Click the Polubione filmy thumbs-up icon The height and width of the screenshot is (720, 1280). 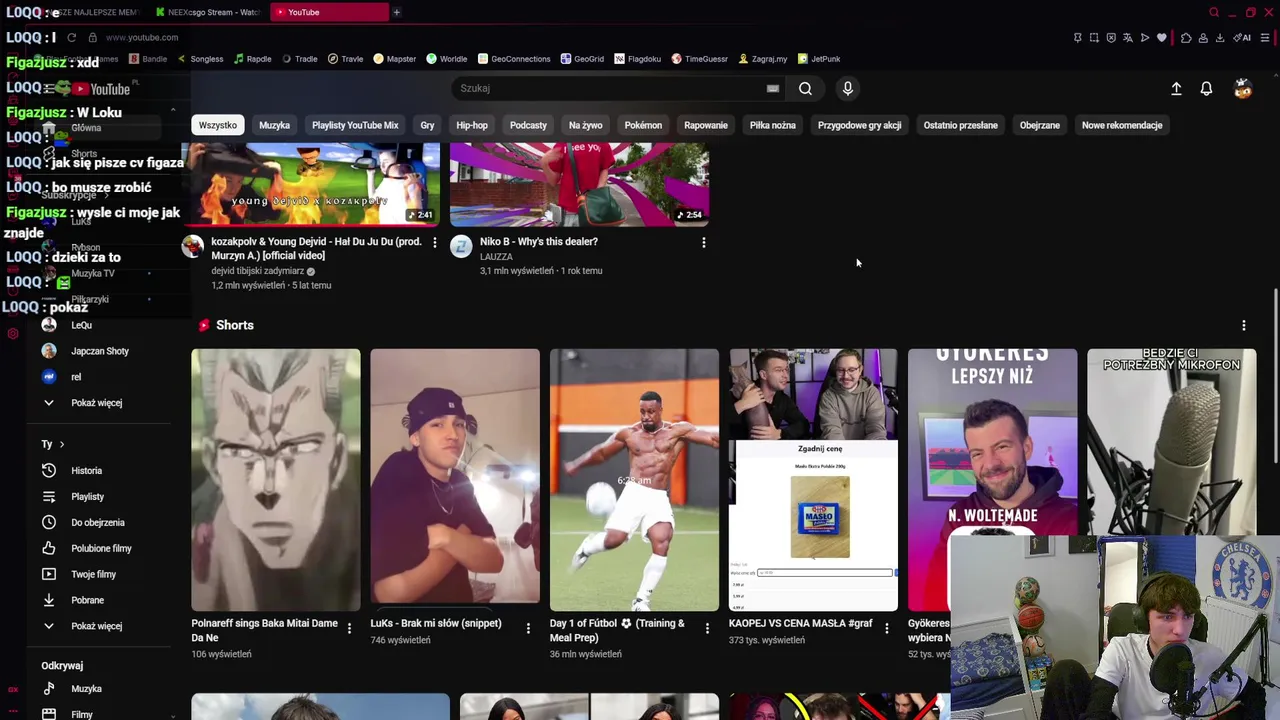pyautogui.click(x=48, y=548)
